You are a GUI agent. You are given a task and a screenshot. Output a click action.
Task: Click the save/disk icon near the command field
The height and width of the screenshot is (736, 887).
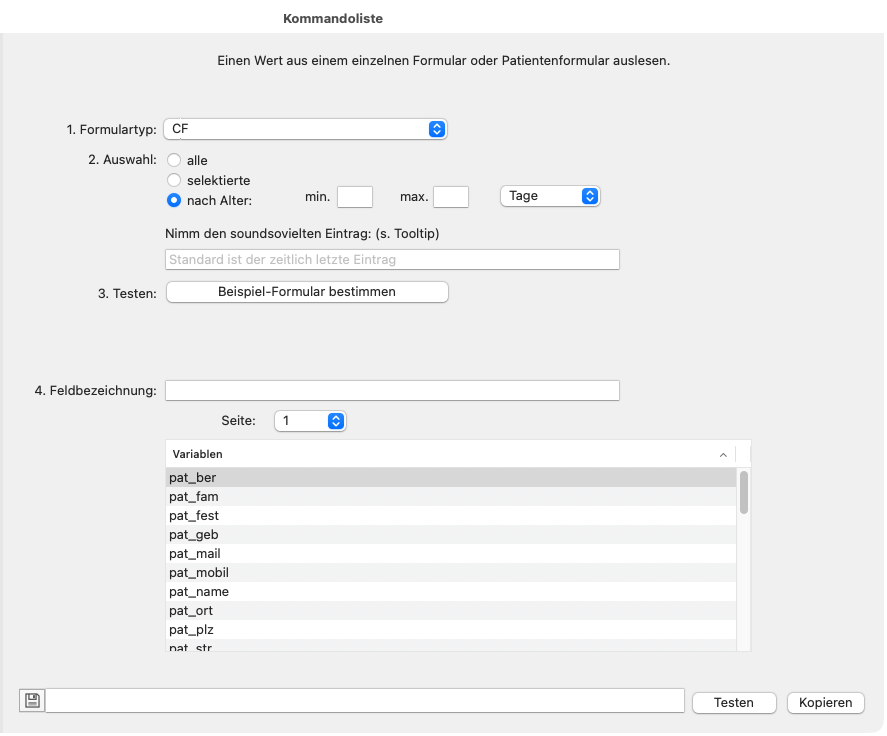click(31, 699)
